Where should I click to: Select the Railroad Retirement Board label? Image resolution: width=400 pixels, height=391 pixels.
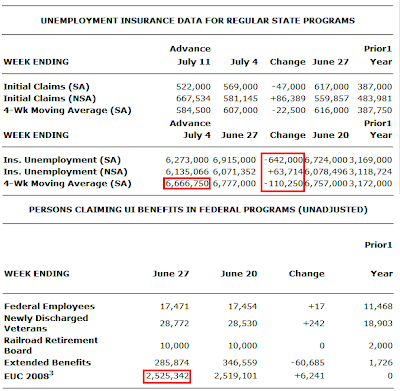coord(51,345)
